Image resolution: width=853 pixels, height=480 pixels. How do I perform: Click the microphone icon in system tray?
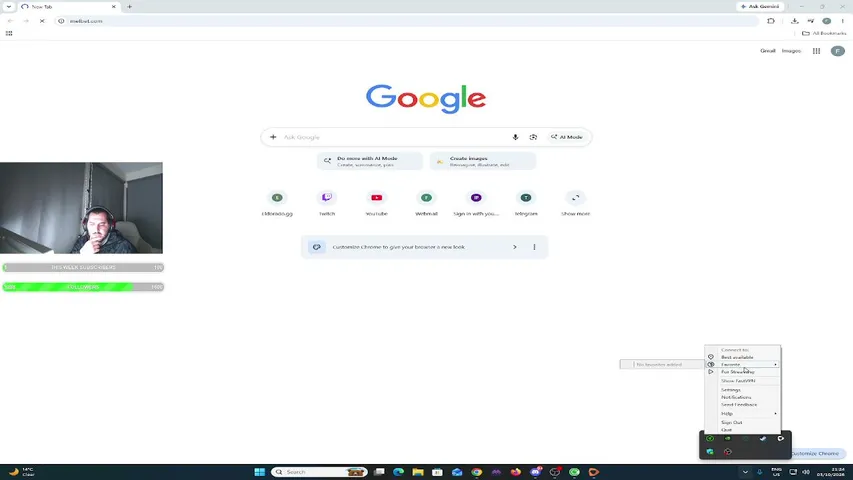click(759, 472)
